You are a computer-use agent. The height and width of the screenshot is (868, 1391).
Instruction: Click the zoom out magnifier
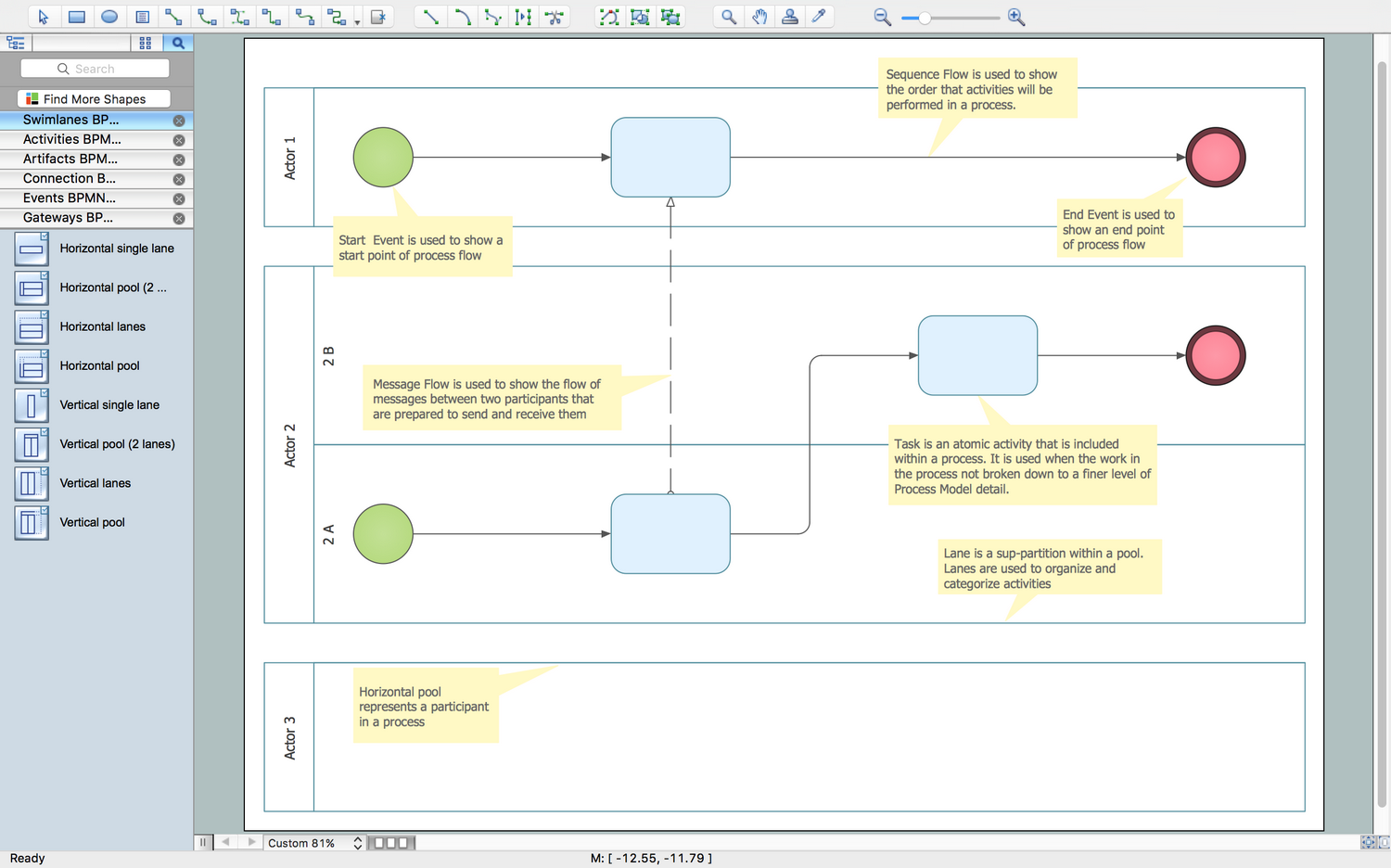pos(882,17)
